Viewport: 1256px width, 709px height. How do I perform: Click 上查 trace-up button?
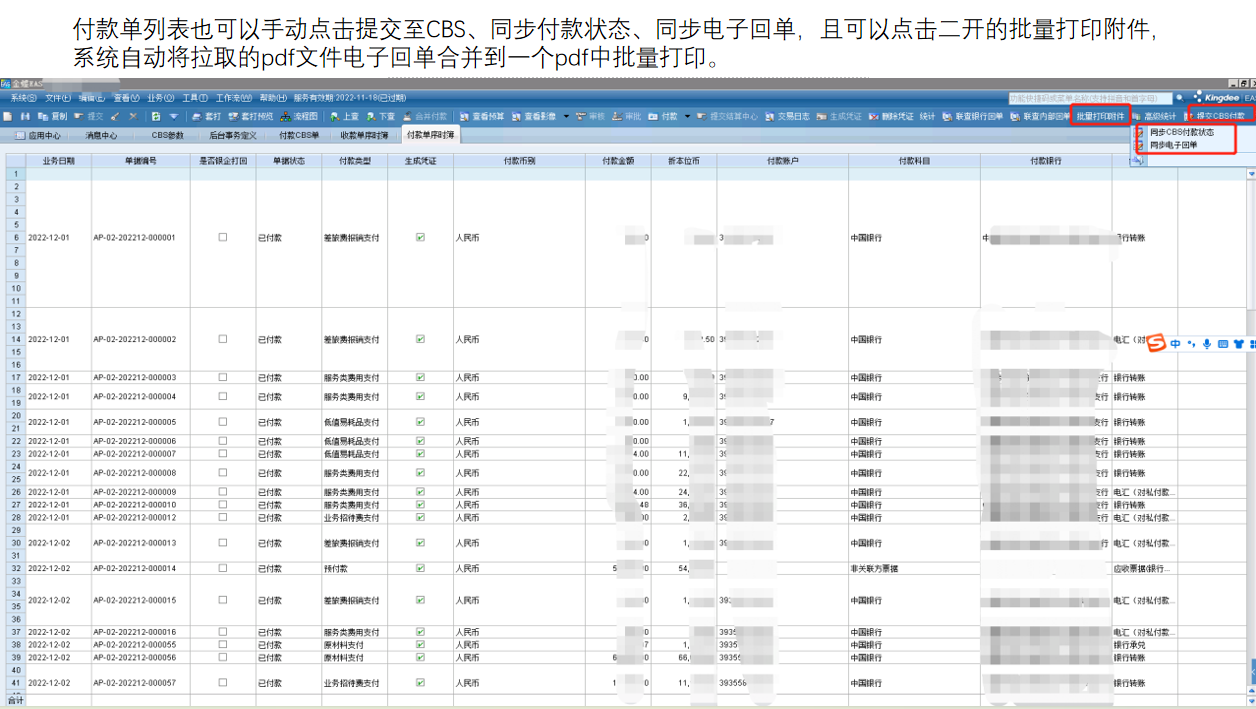tap(345, 116)
